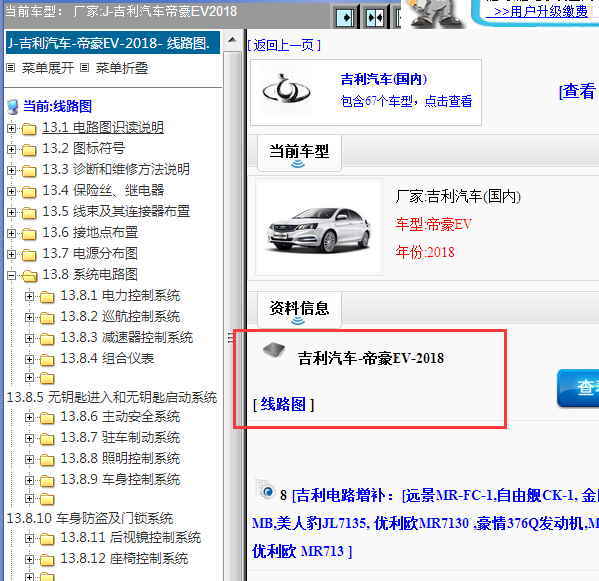Viewport: 599px width, 581px height.
Task: Click folder icon of 13.3 诊断和维修方法说明
Action: click(29, 171)
